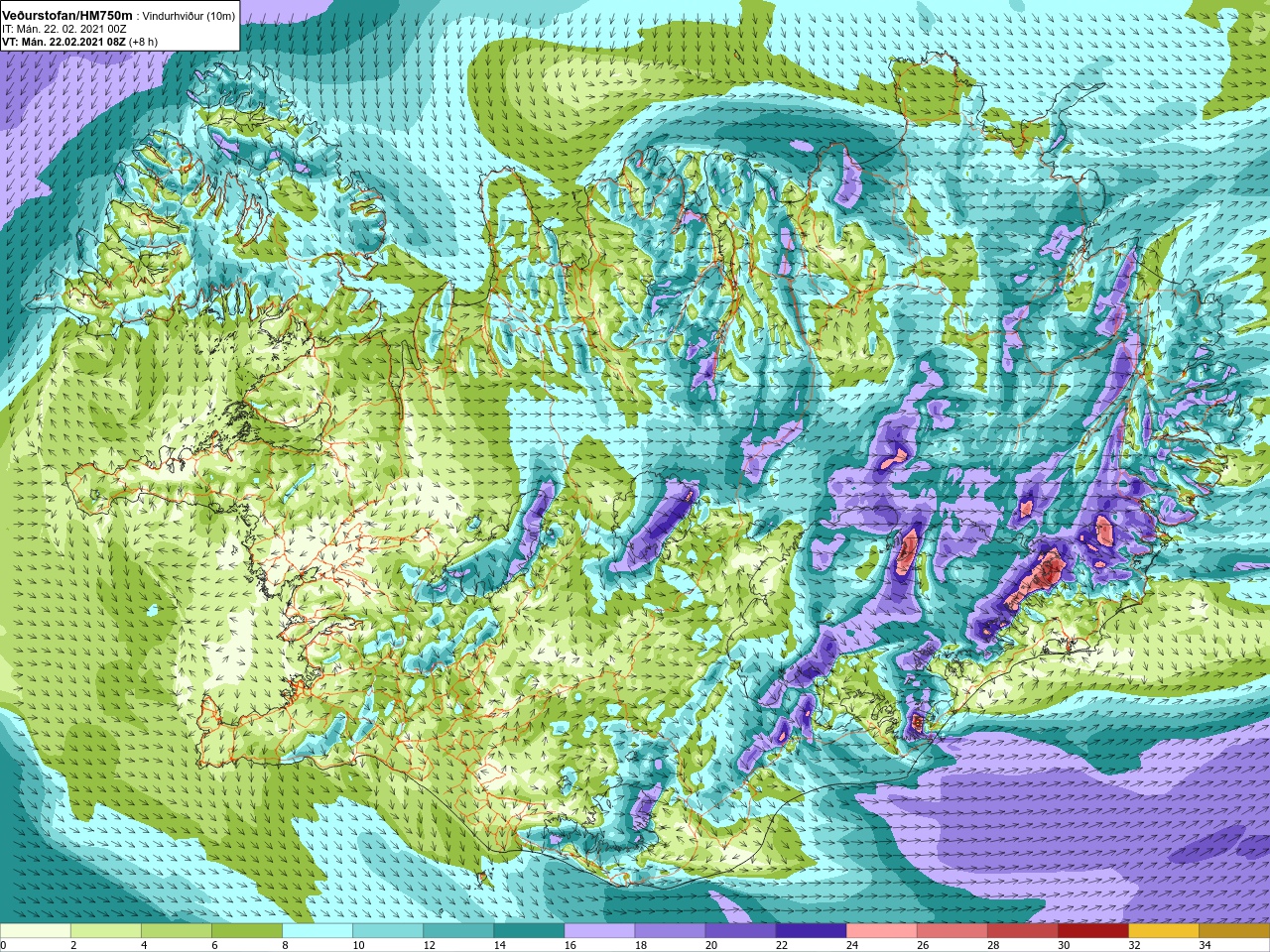Select the olive green 6–8 legend swatch
The height and width of the screenshot is (952, 1270).
[247, 931]
